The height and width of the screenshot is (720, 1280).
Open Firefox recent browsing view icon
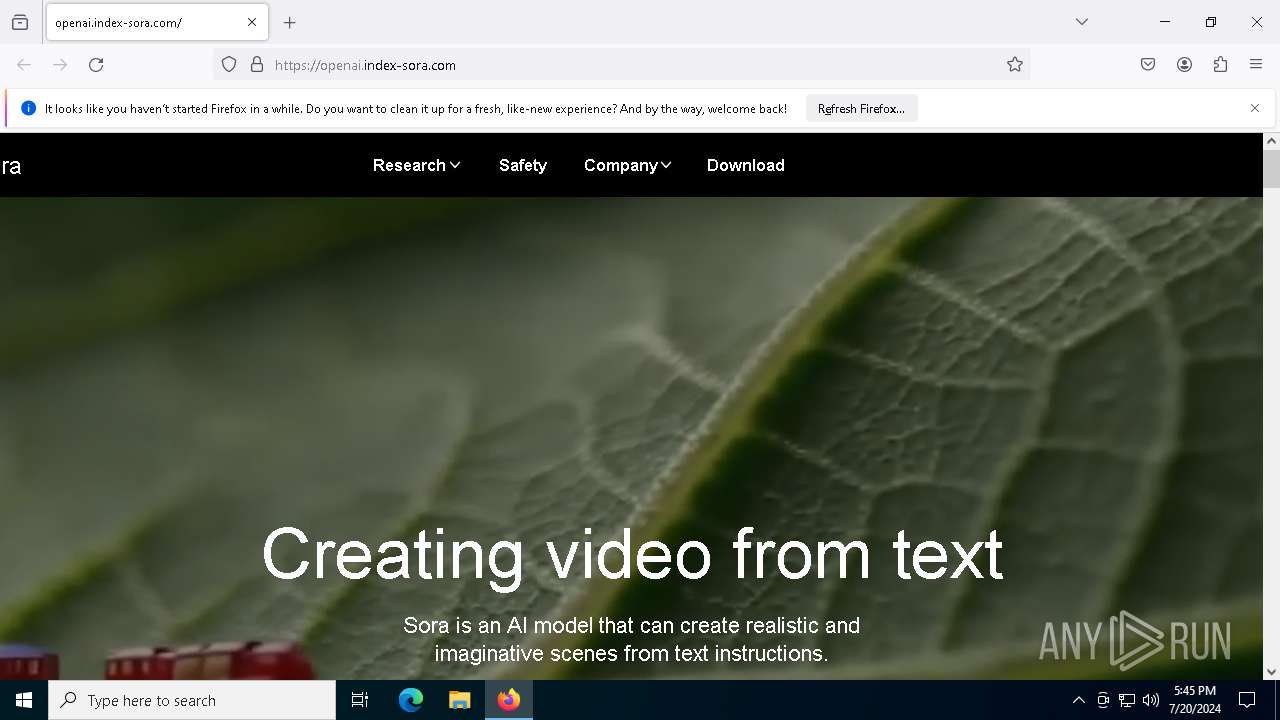point(20,22)
